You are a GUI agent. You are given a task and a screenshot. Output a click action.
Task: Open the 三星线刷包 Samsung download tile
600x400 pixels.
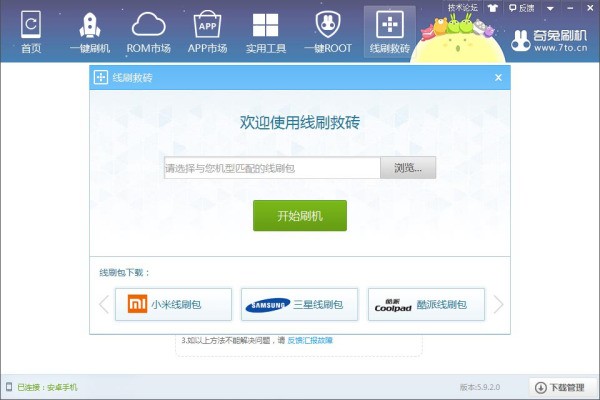coord(300,304)
